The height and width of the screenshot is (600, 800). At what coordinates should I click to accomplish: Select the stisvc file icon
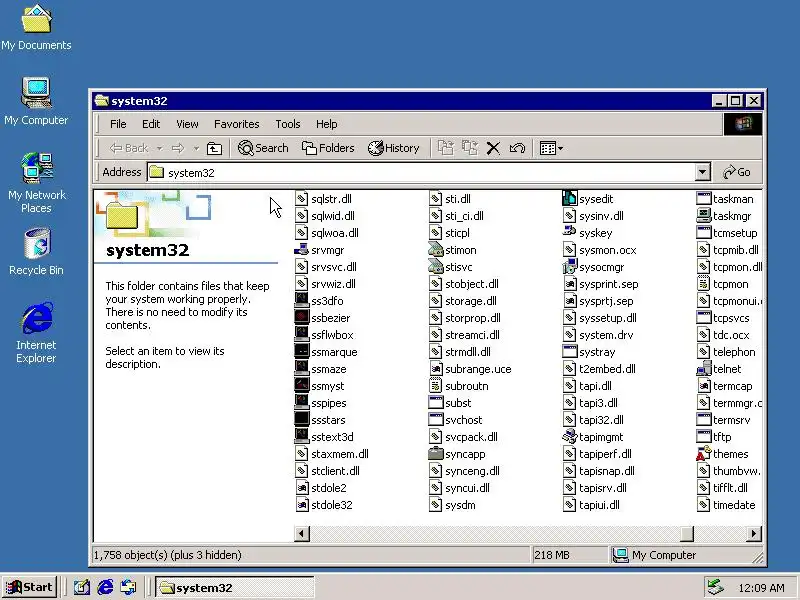[x=436, y=266]
